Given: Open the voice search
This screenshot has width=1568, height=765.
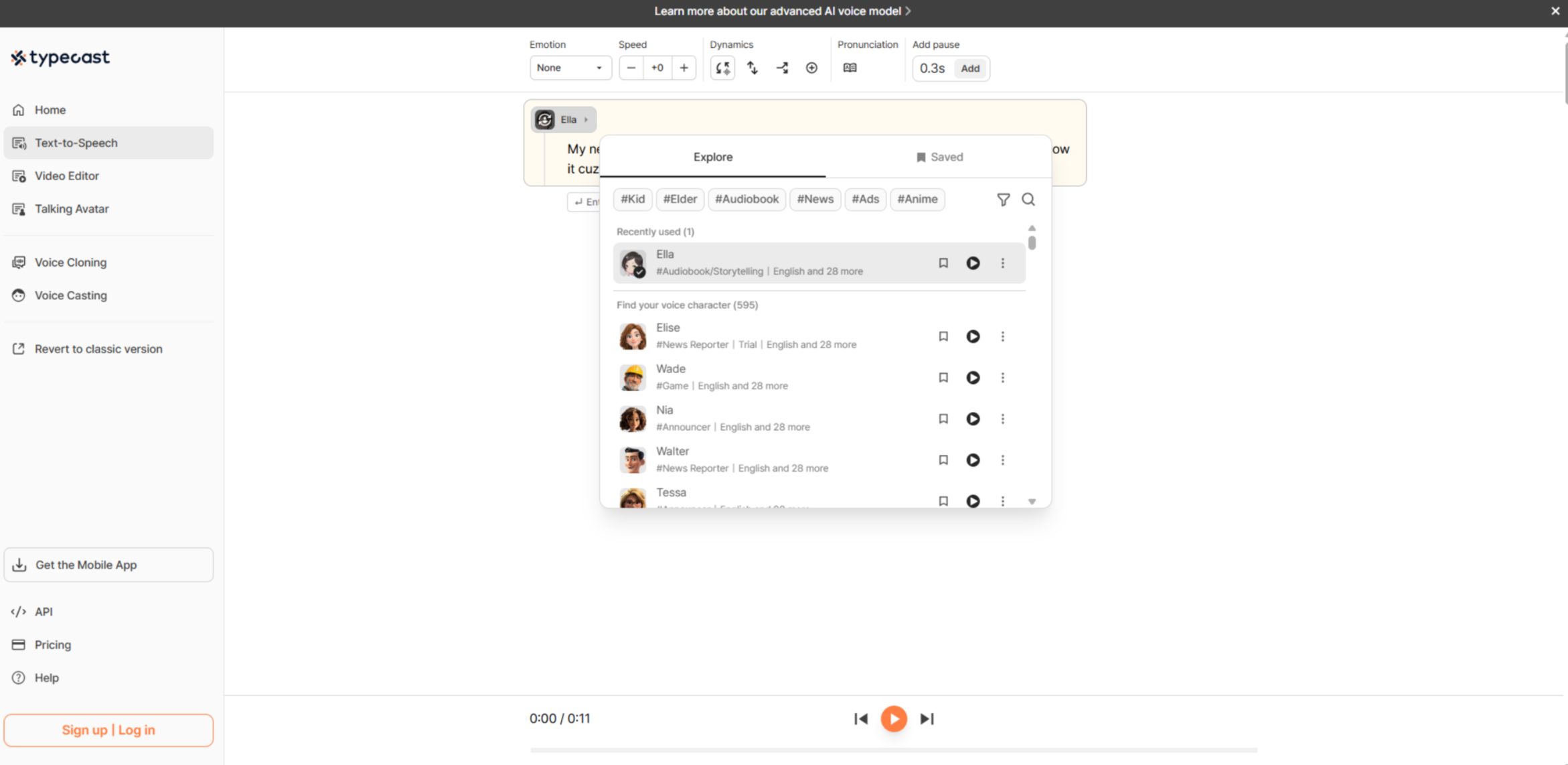Looking at the screenshot, I should [1028, 199].
